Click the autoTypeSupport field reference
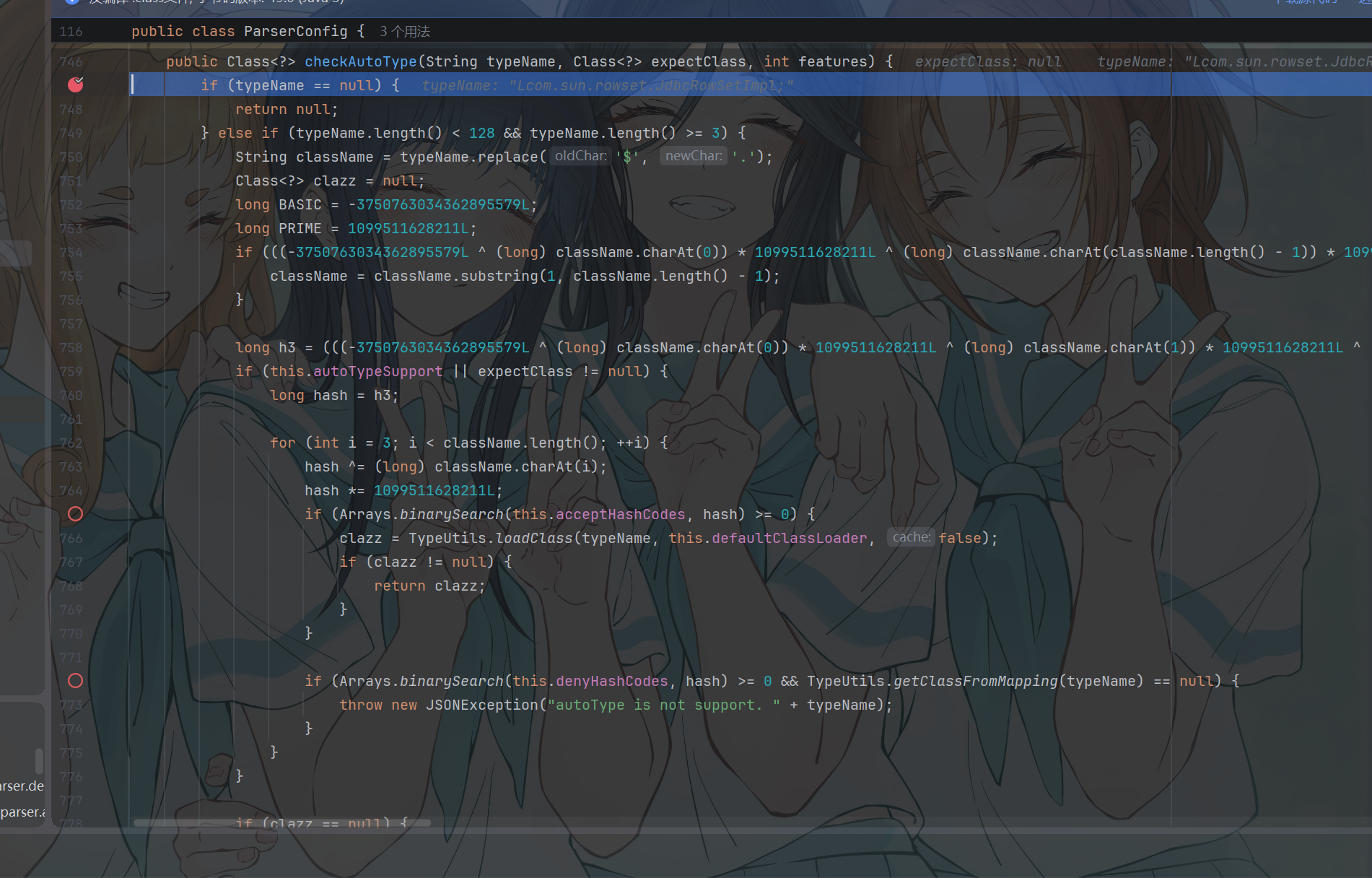This screenshot has width=1372, height=878. (377, 371)
